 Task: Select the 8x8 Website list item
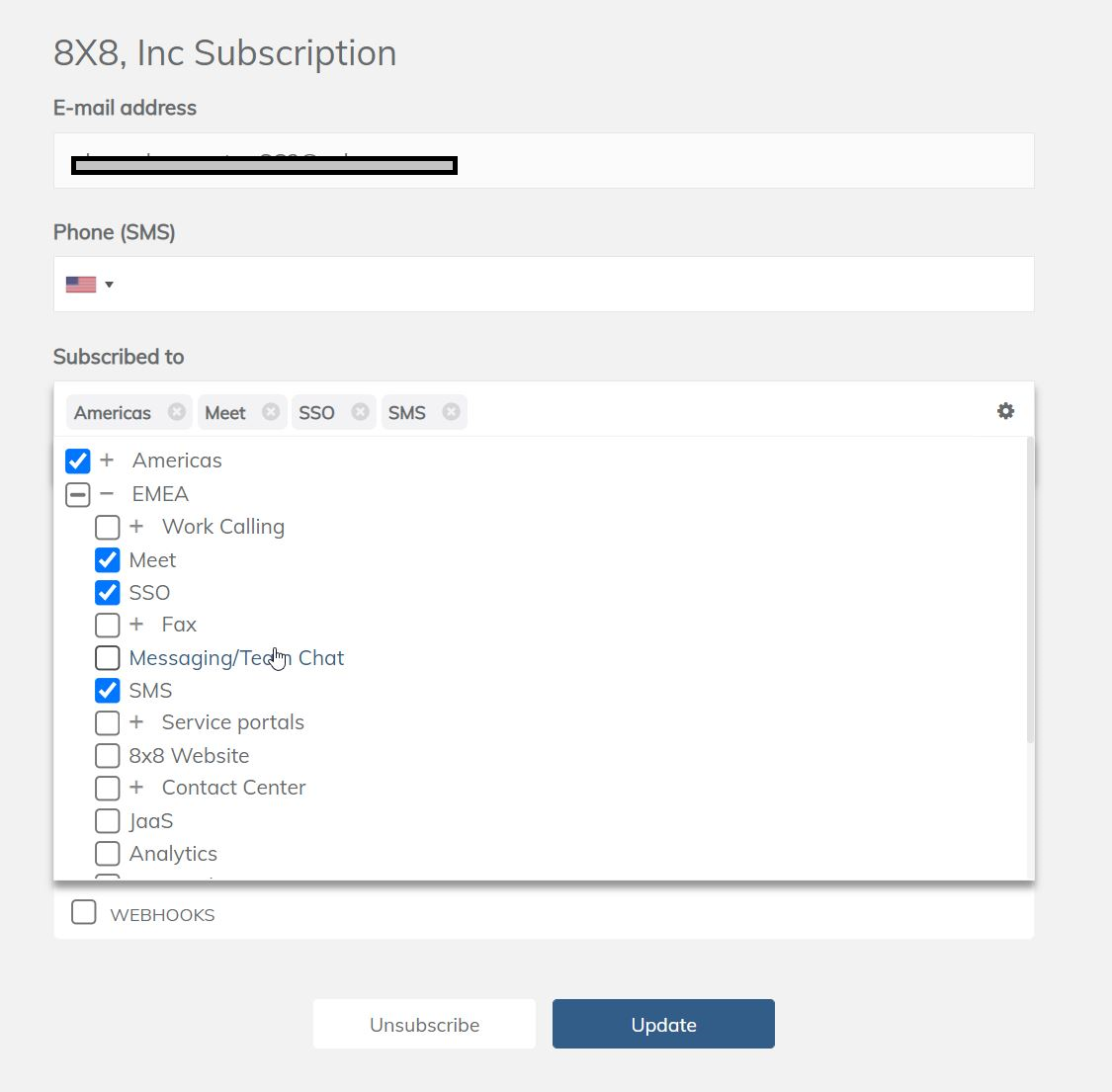[x=189, y=756]
